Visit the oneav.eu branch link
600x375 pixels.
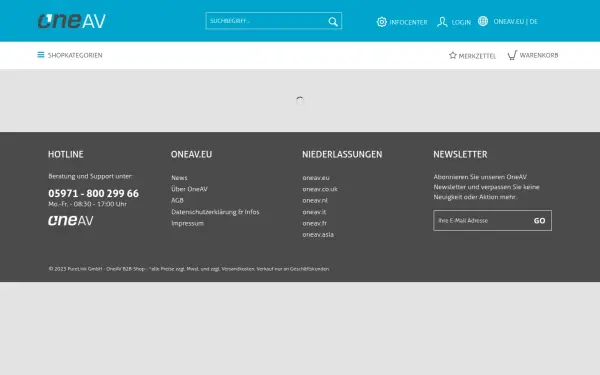(316, 178)
